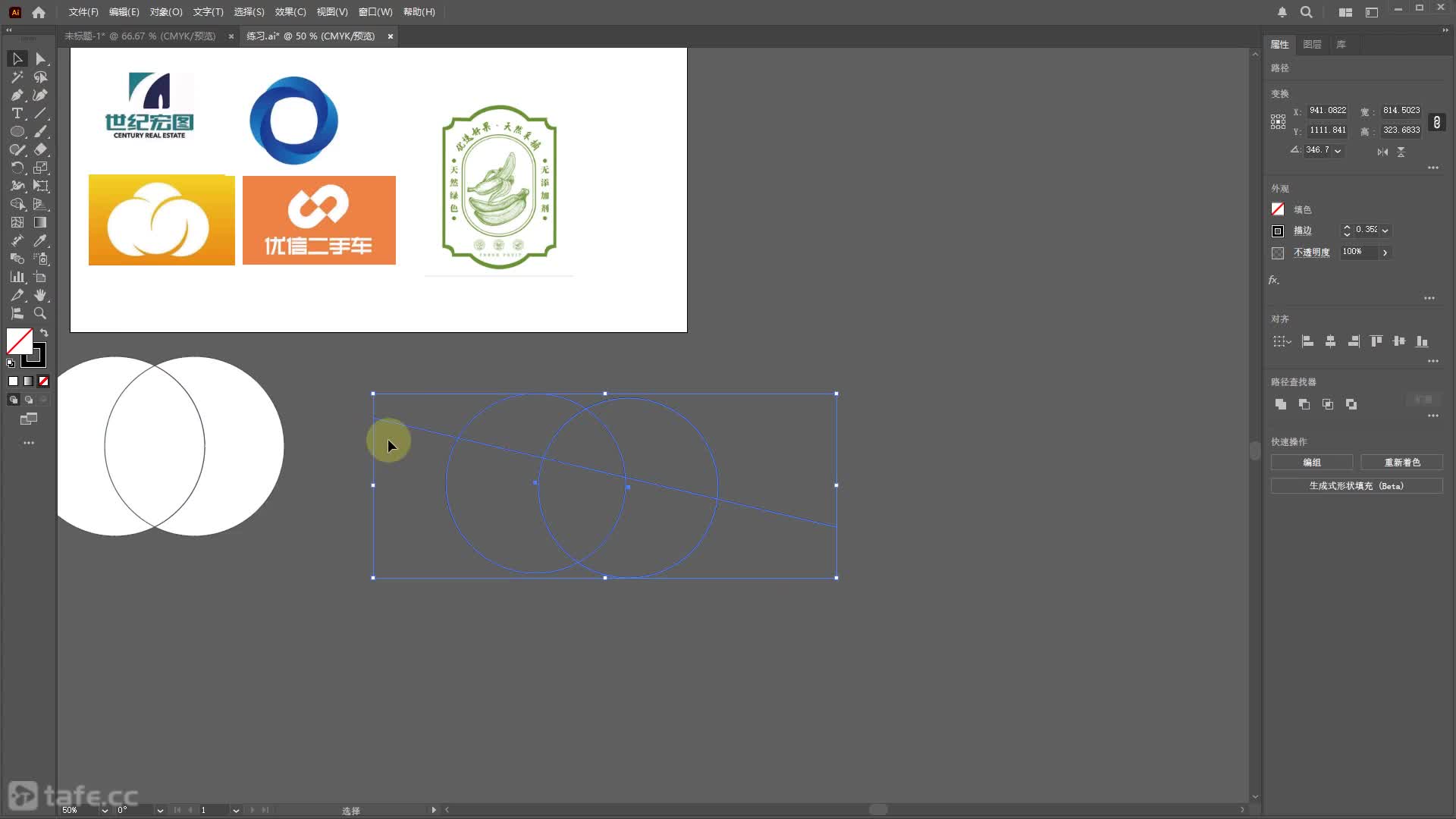This screenshot has height=819, width=1456.
Task: Select the Paintbrush tool
Action: pos(40,131)
